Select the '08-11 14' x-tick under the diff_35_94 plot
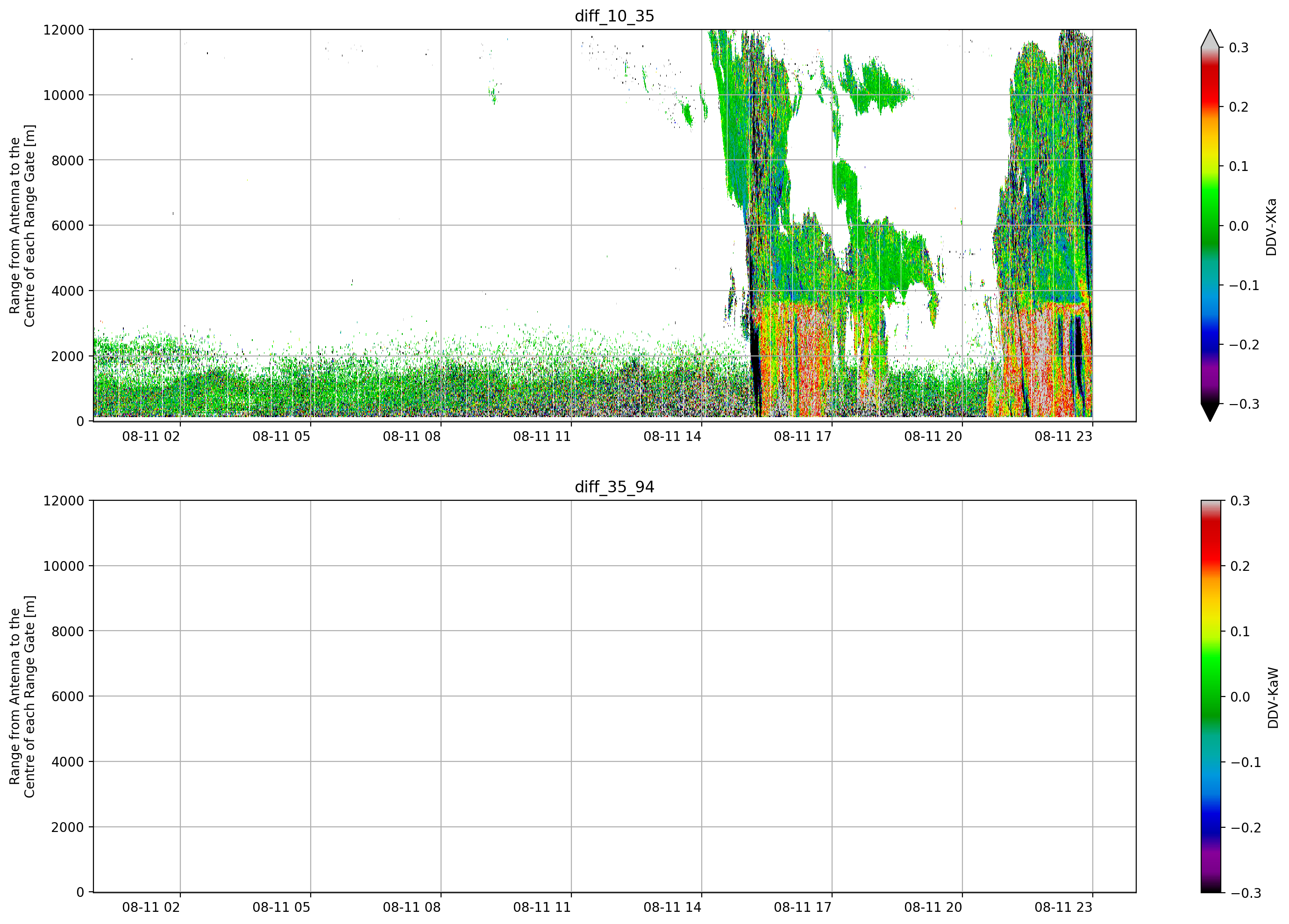The image size is (1289, 924). tap(672, 908)
